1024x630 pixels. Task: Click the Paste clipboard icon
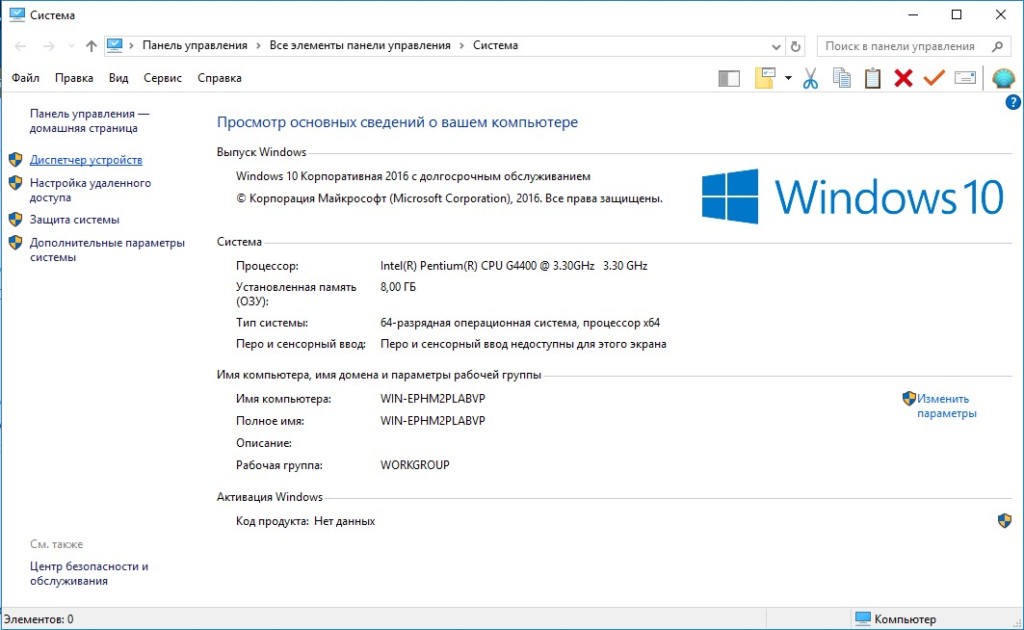(872, 78)
